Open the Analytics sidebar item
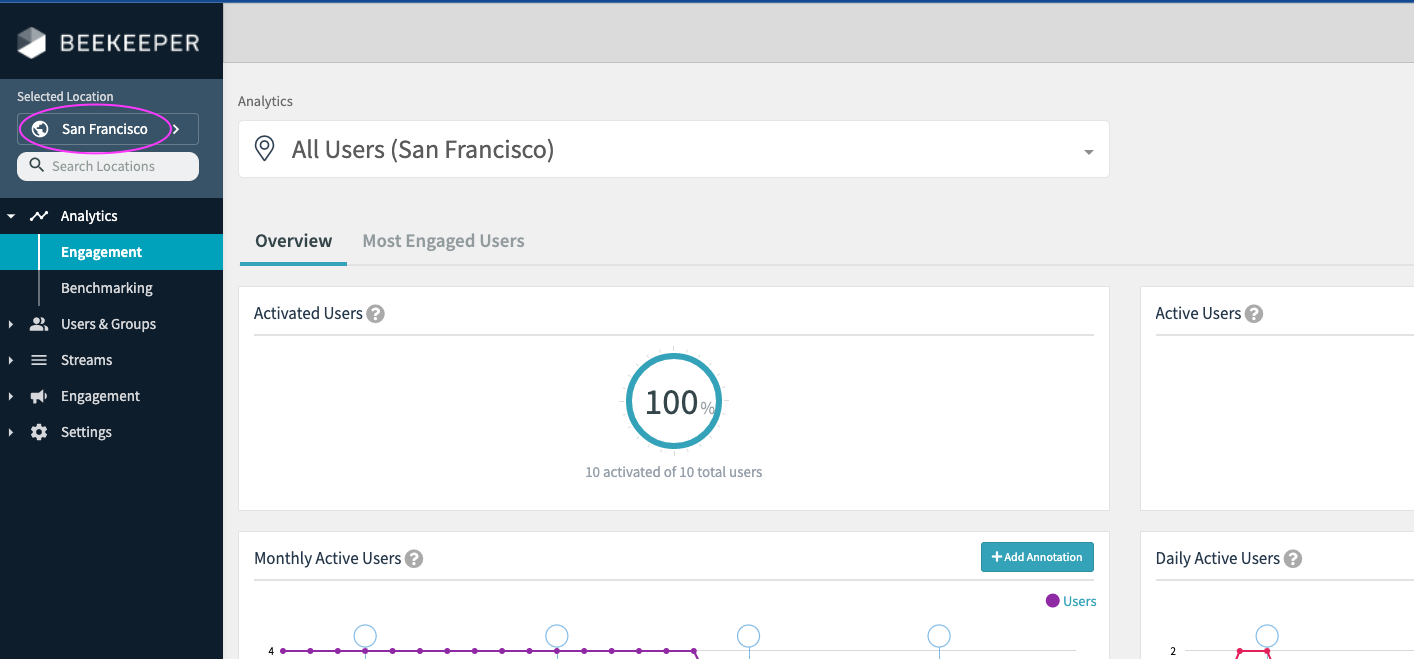The image size is (1414, 659). [x=111, y=216]
